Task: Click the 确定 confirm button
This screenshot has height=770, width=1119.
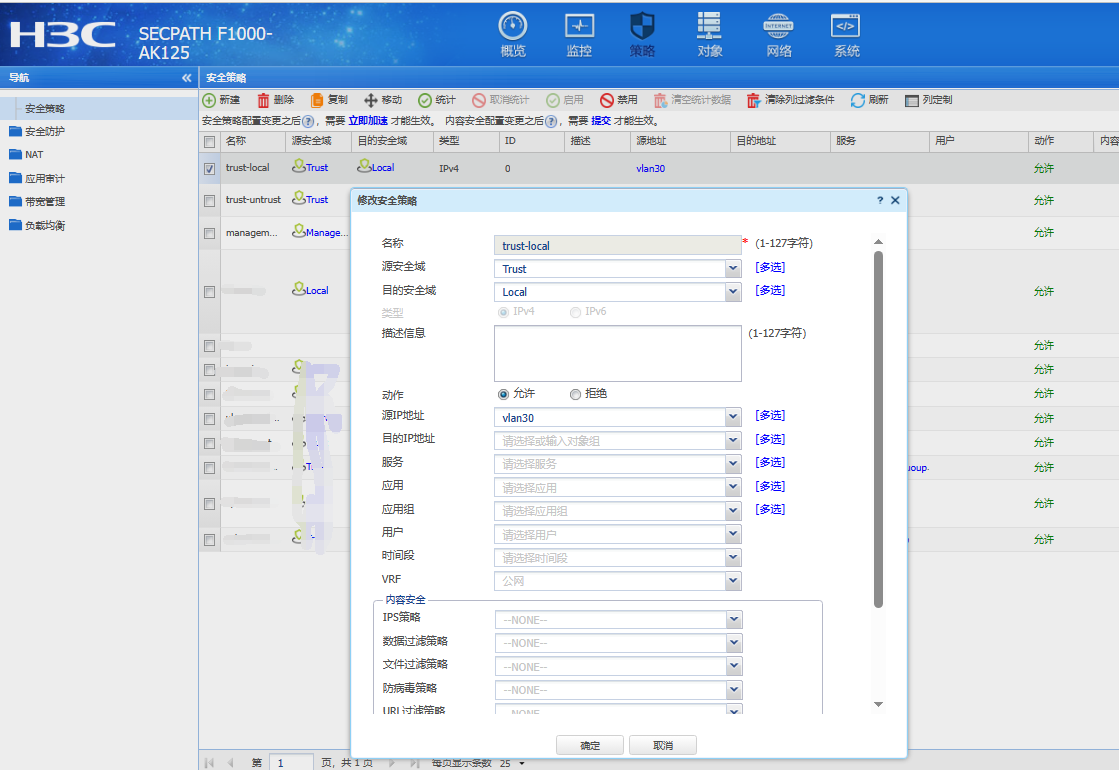Action: coord(590,746)
